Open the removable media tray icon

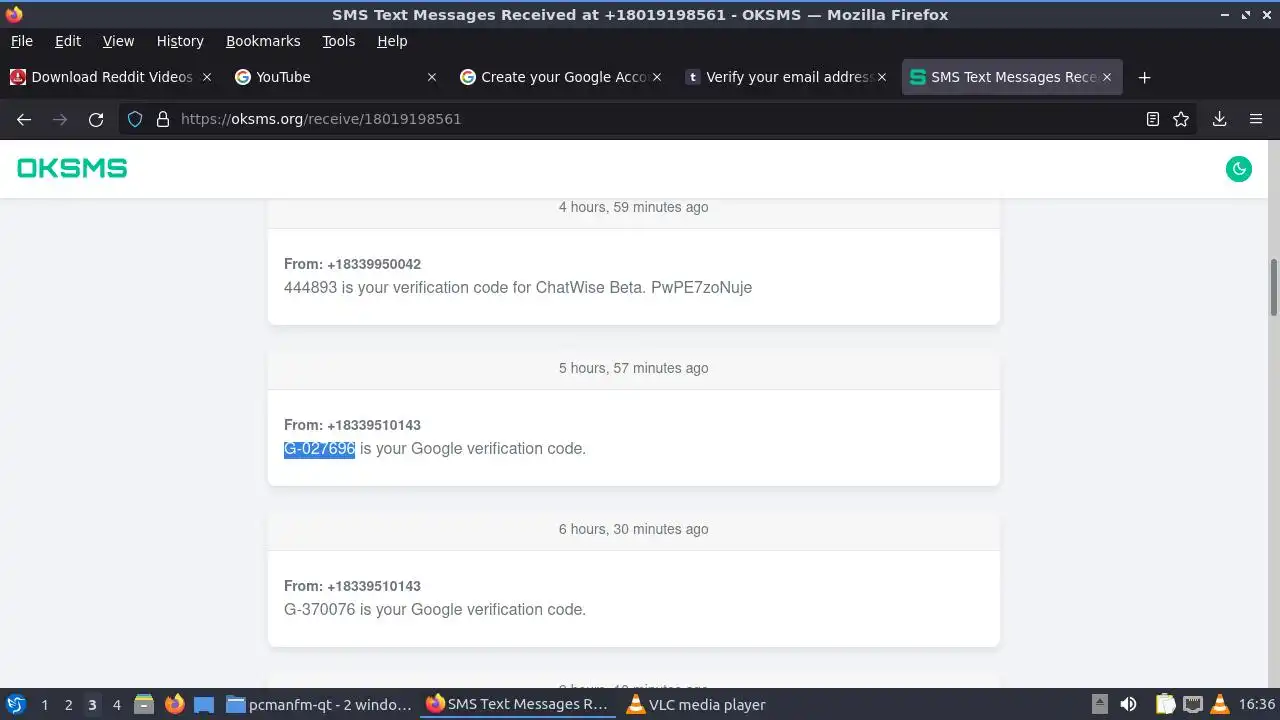[x=1099, y=704]
